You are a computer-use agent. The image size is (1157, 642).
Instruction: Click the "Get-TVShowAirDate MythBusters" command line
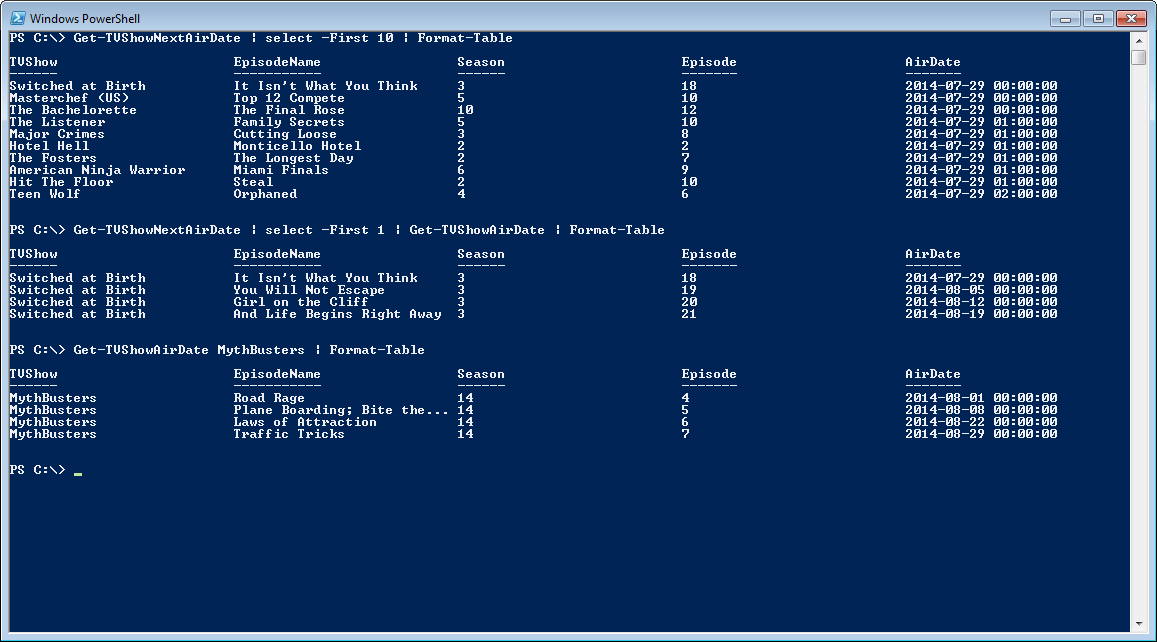pos(217,351)
